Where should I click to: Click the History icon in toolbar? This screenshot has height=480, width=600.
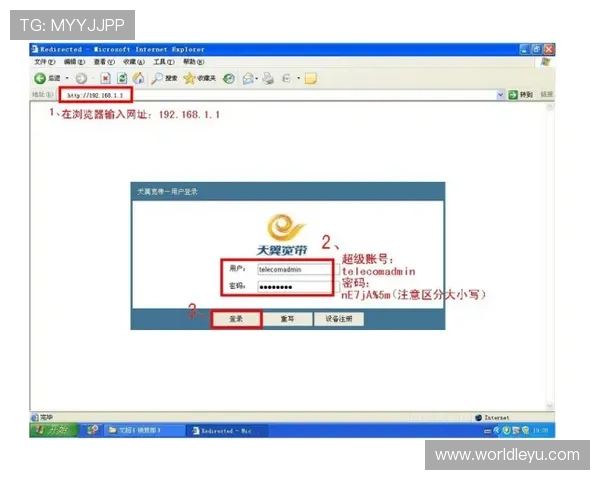(229, 78)
